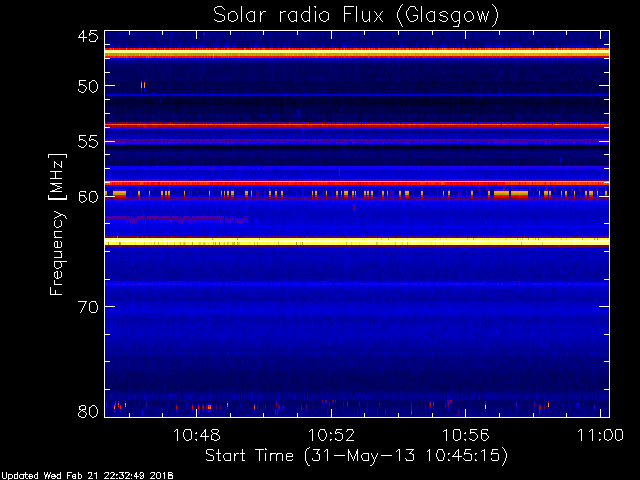Click the 'Start Time (31-May-13 10:45:15)' label
Viewport: 640px width, 480px height.
[356, 455]
